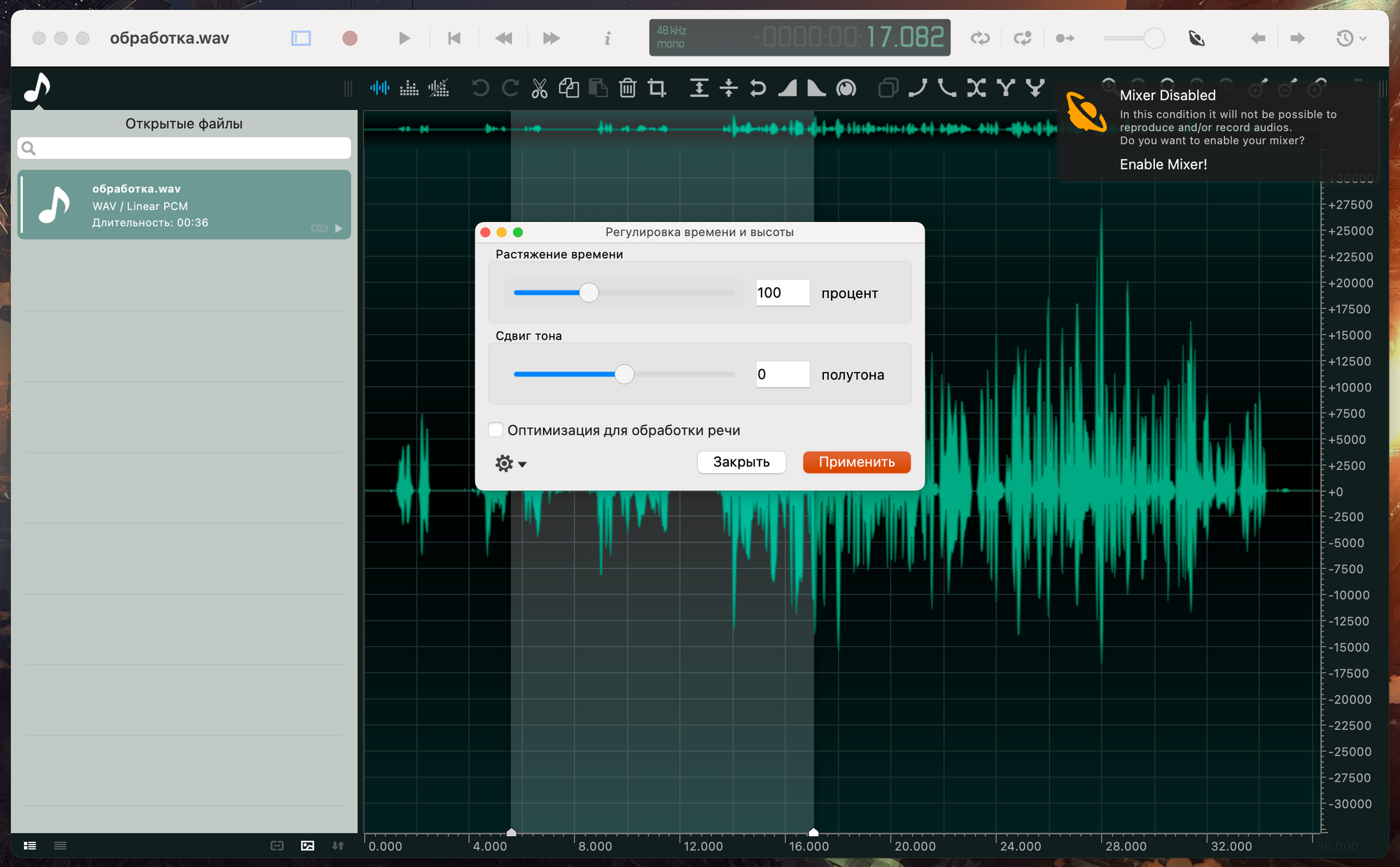Switch to waveform view icon
Viewport: 1400px width, 867px height.
click(x=379, y=88)
